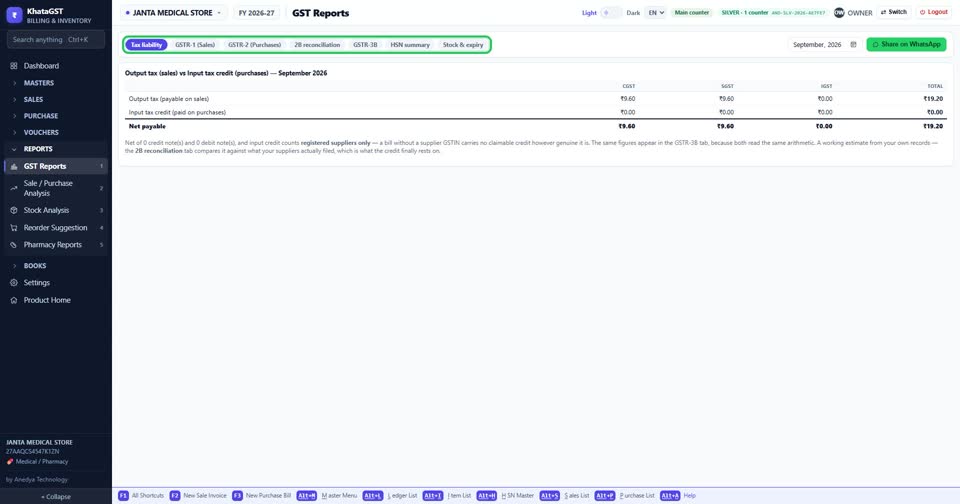Click the Alt+S Sales List badge

point(549,495)
